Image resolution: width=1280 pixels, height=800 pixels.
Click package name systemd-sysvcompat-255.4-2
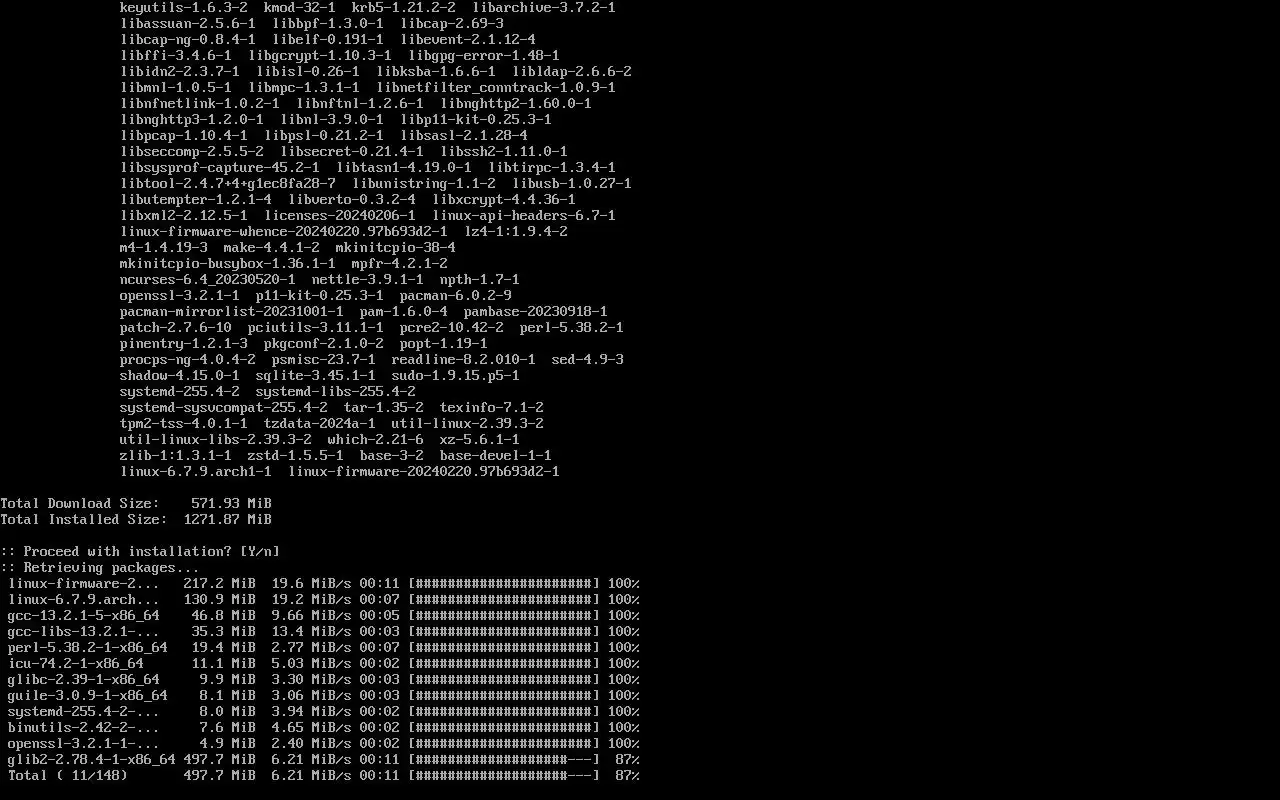click(224, 407)
